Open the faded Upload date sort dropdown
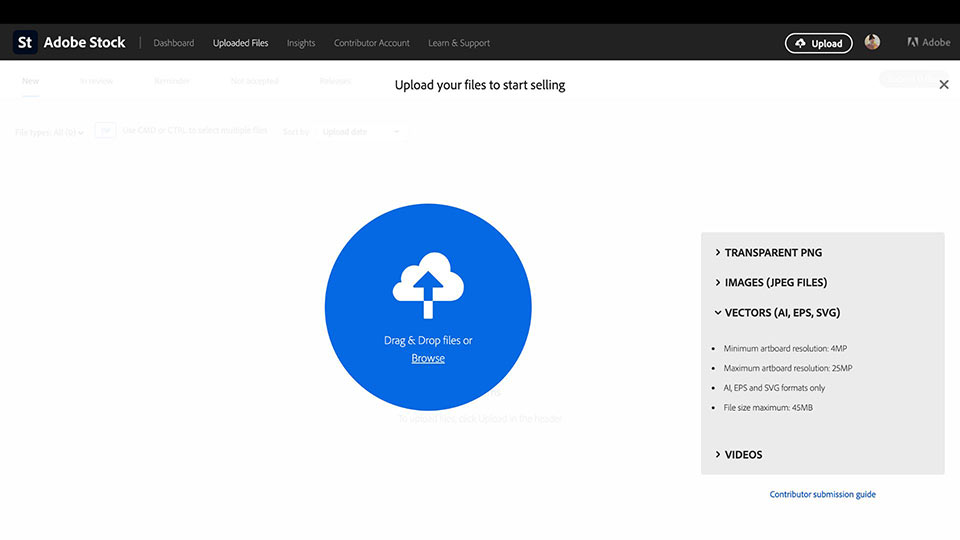 [x=361, y=132]
